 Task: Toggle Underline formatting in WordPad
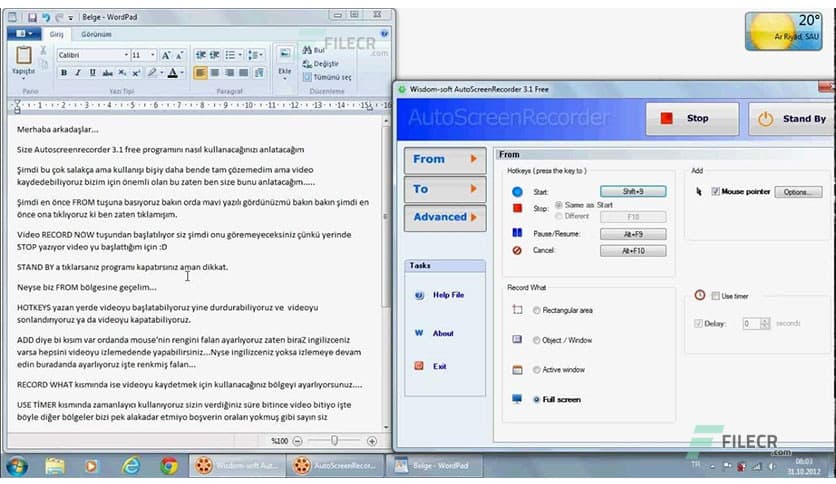pos(92,72)
